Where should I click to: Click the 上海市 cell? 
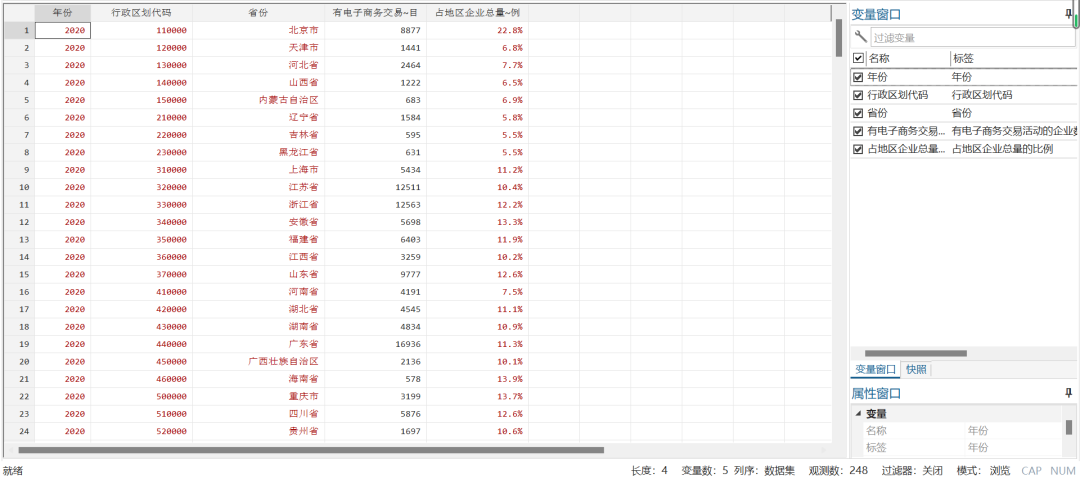[258, 169]
